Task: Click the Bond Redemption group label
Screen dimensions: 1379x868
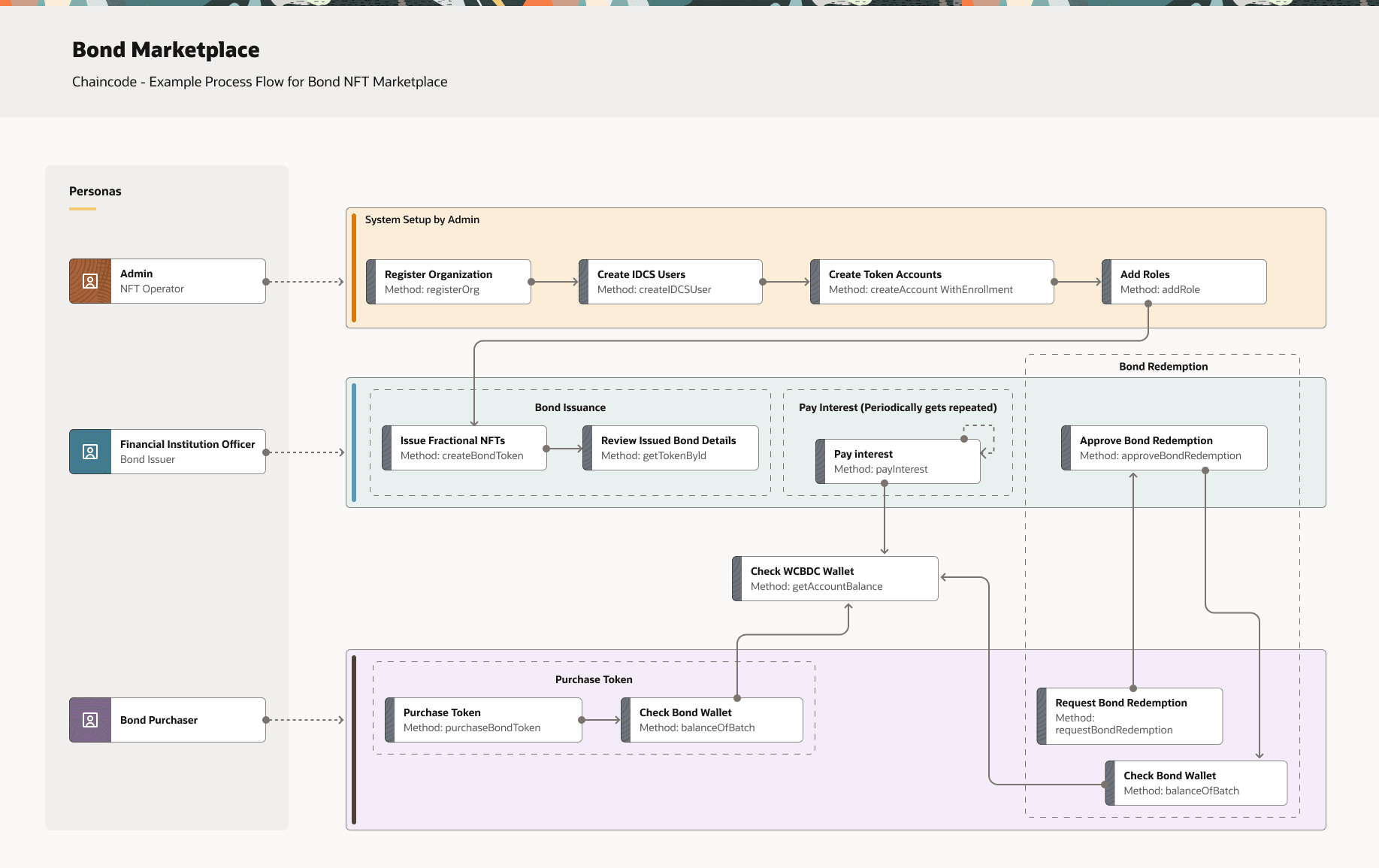Action: 1163,367
